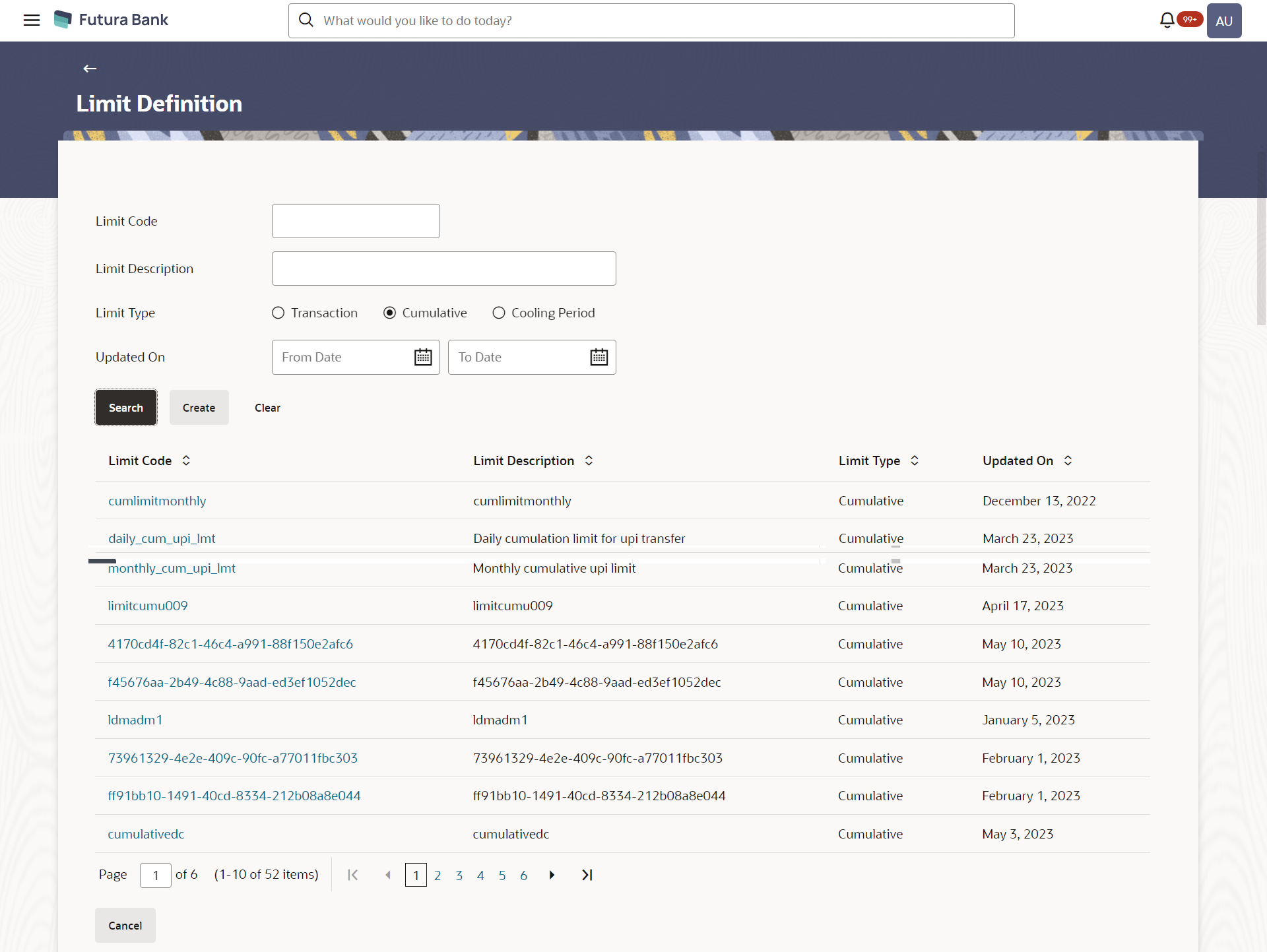Click the back arrow above Limit Definition

(x=90, y=69)
